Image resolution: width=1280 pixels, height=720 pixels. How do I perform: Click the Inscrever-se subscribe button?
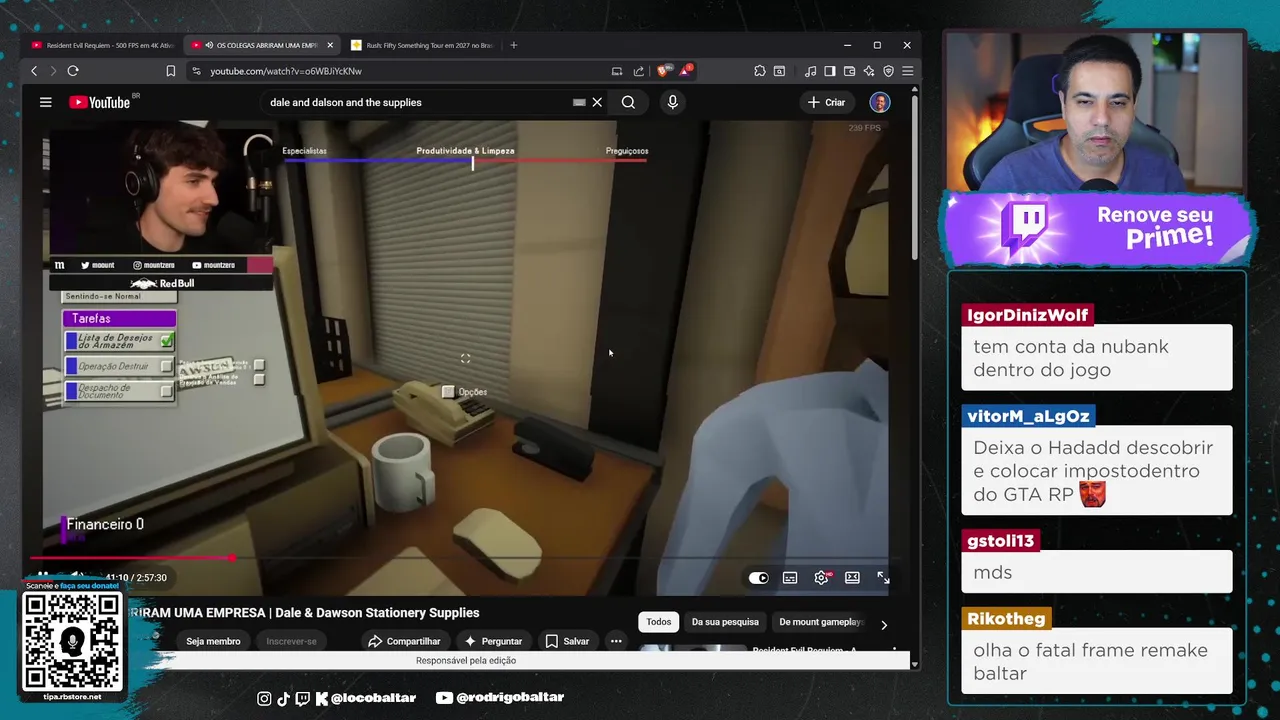point(291,641)
